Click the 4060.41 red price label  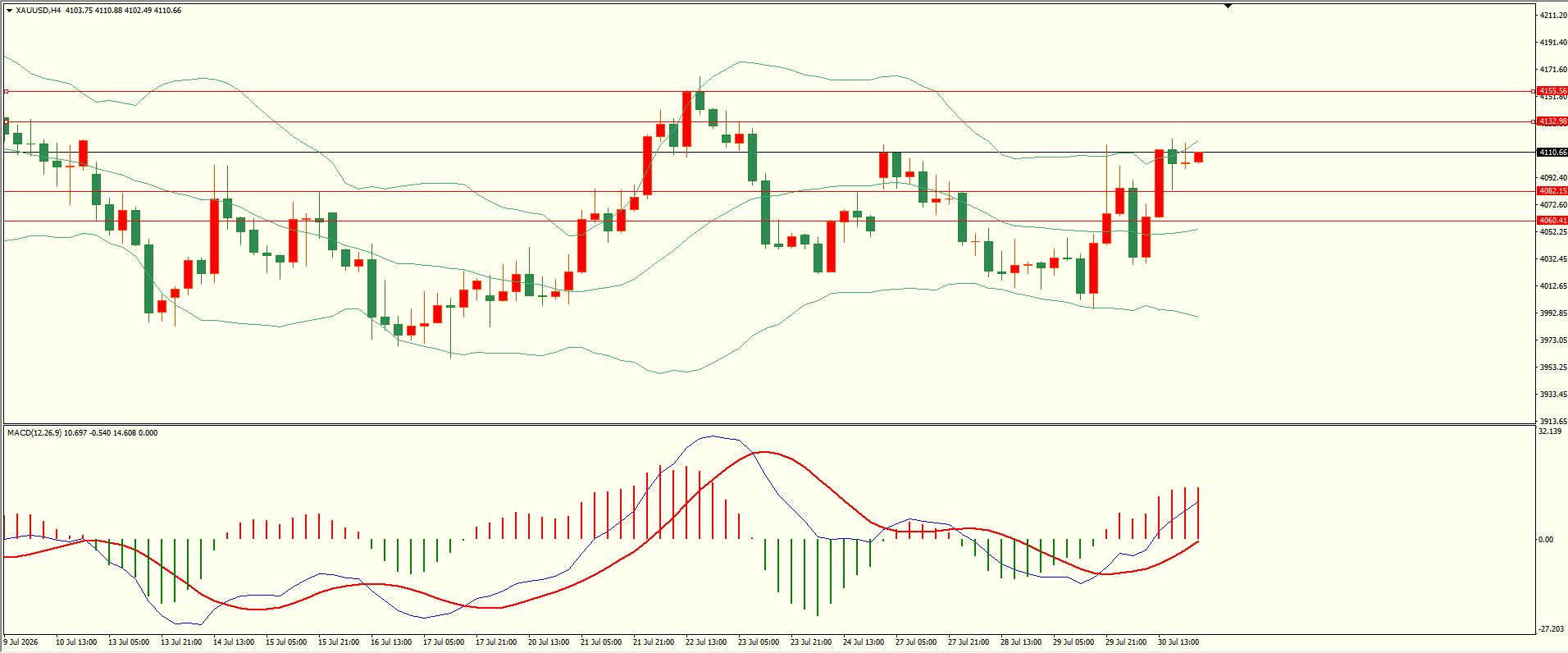1552,221
